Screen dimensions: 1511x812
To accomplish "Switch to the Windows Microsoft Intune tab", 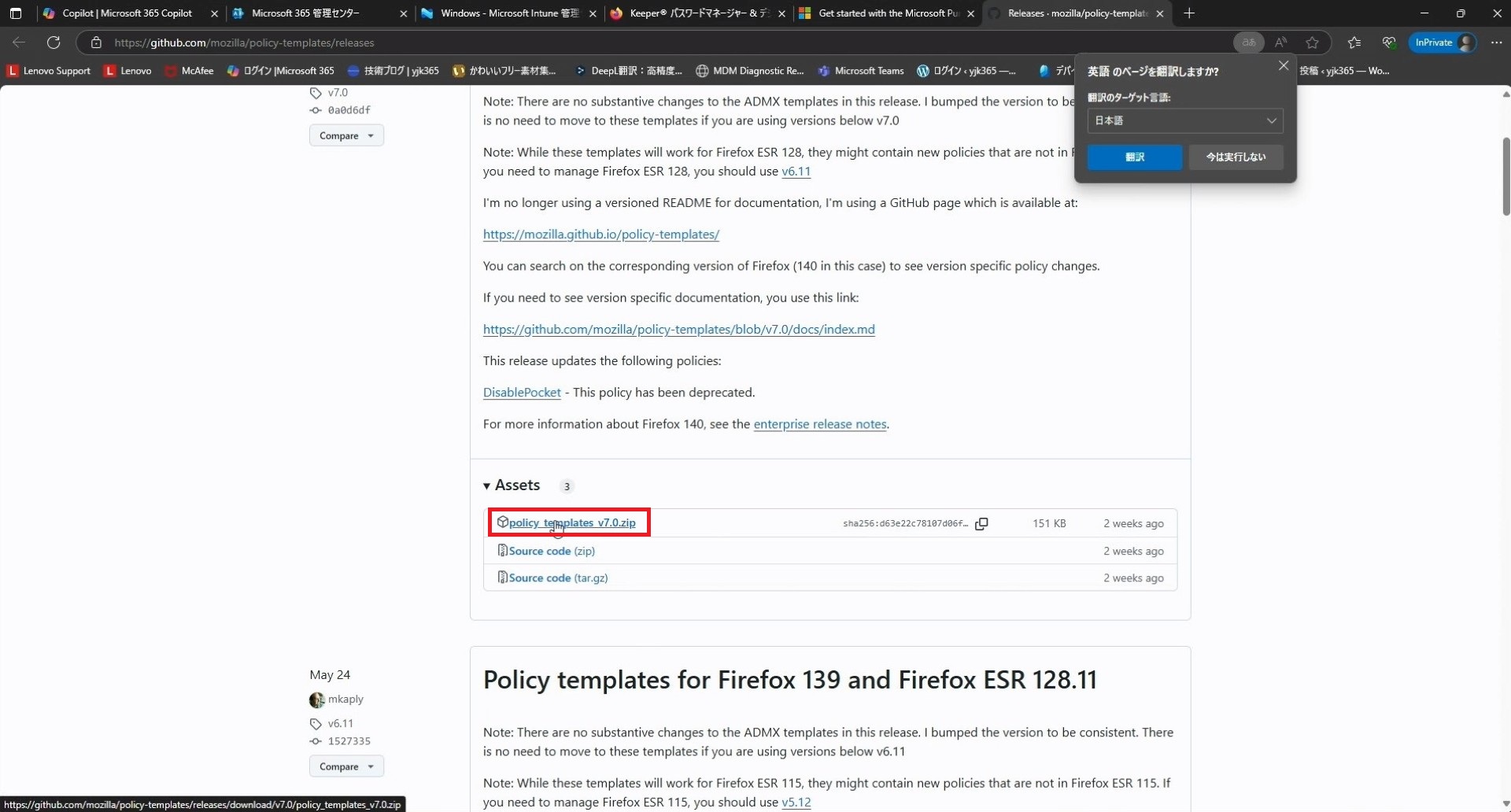I will click(x=508, y=13).
